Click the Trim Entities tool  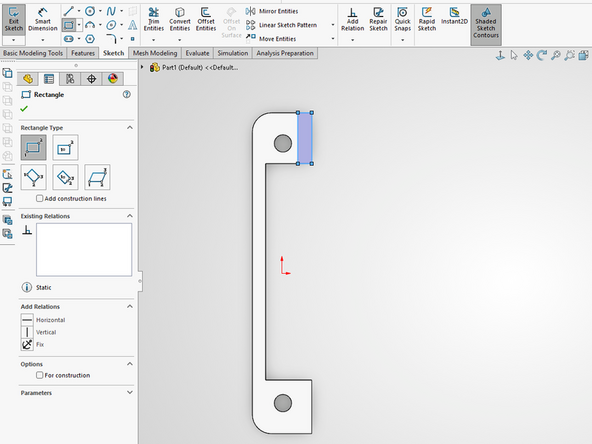coord(154,20)
